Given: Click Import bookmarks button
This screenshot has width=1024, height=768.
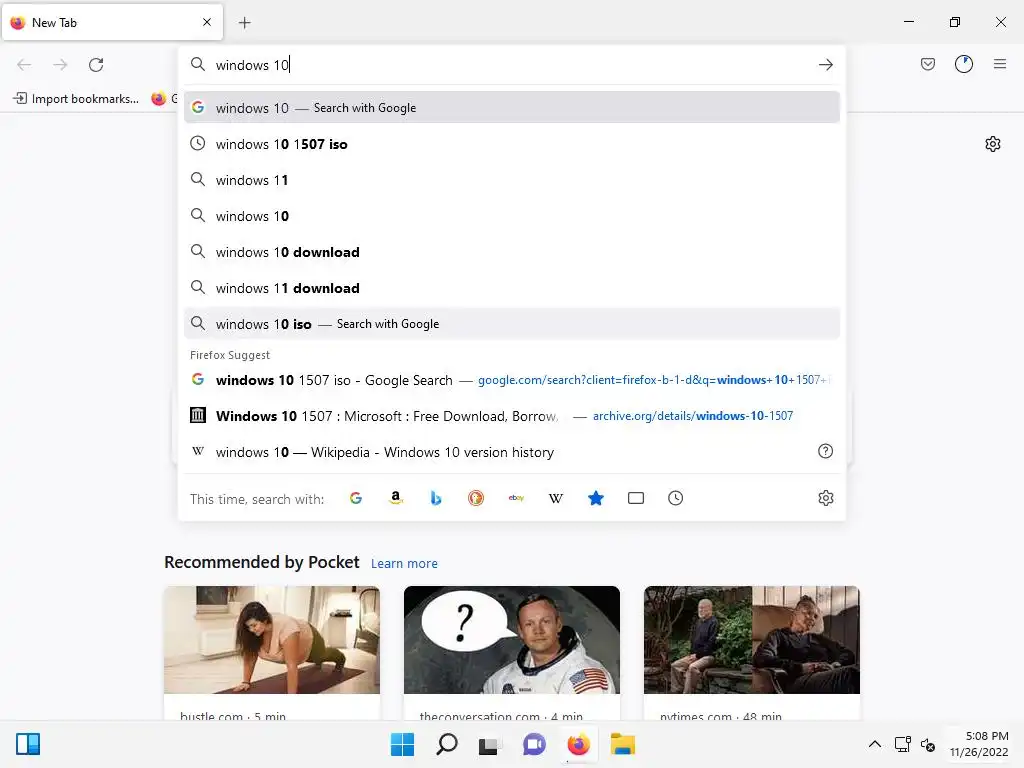Looking at the screenshot, I should click(76, 99).
